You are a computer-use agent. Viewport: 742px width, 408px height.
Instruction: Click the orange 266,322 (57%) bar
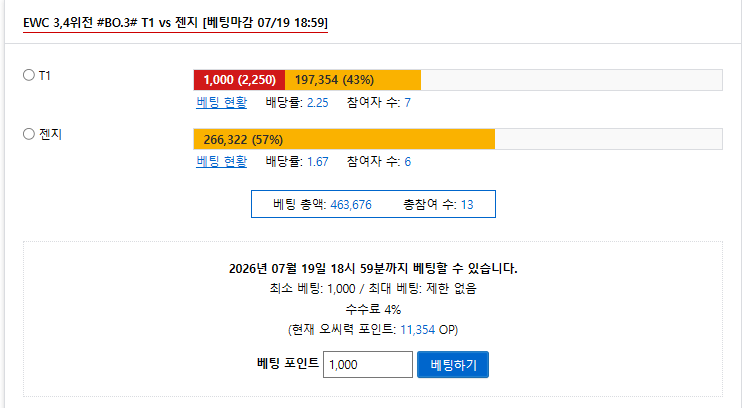coord(344,139)
